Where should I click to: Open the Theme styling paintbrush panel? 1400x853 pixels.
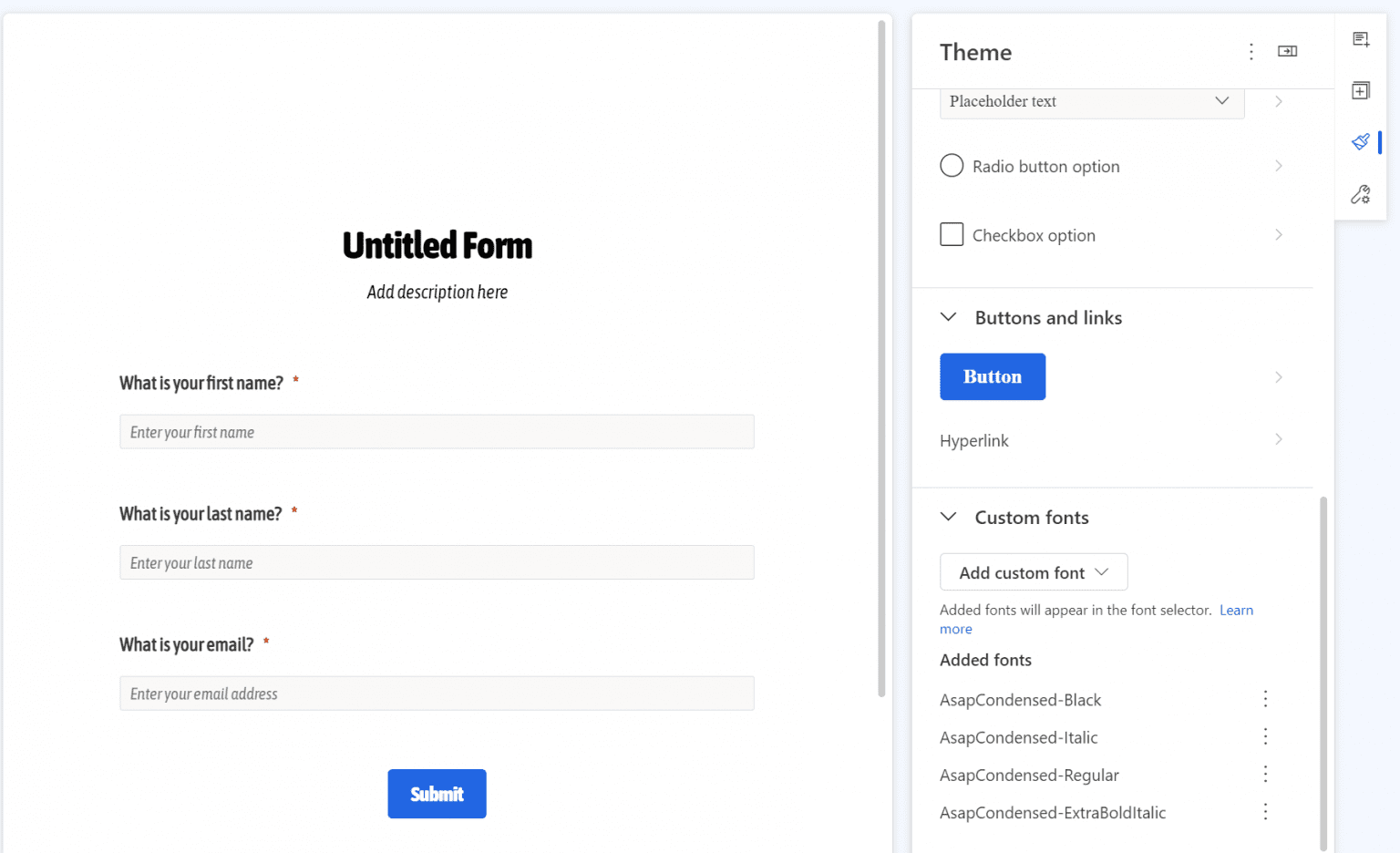pos(1361,142)
